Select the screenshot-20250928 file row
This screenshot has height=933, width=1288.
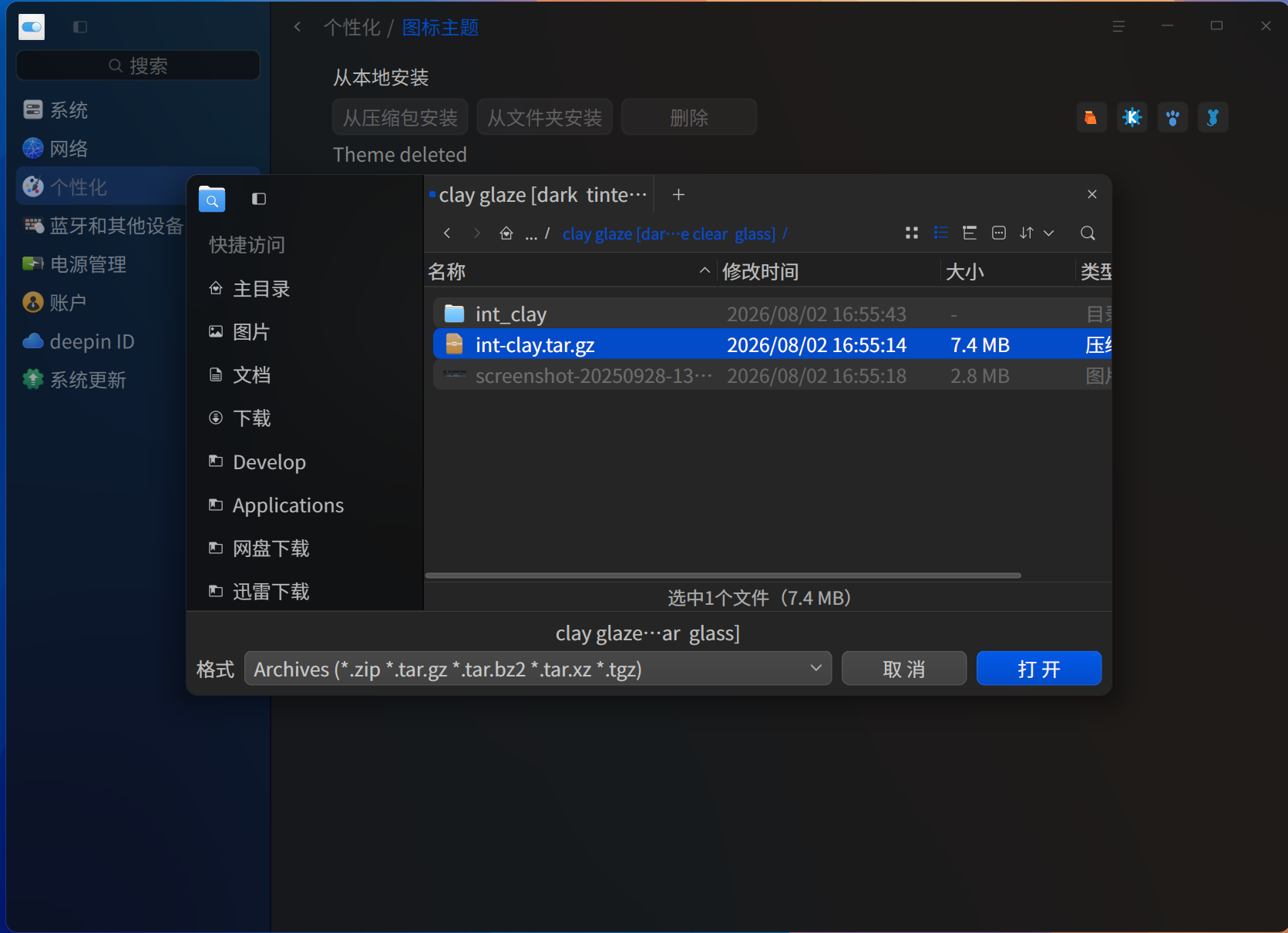pyautogui.click(x=772, y=375)
